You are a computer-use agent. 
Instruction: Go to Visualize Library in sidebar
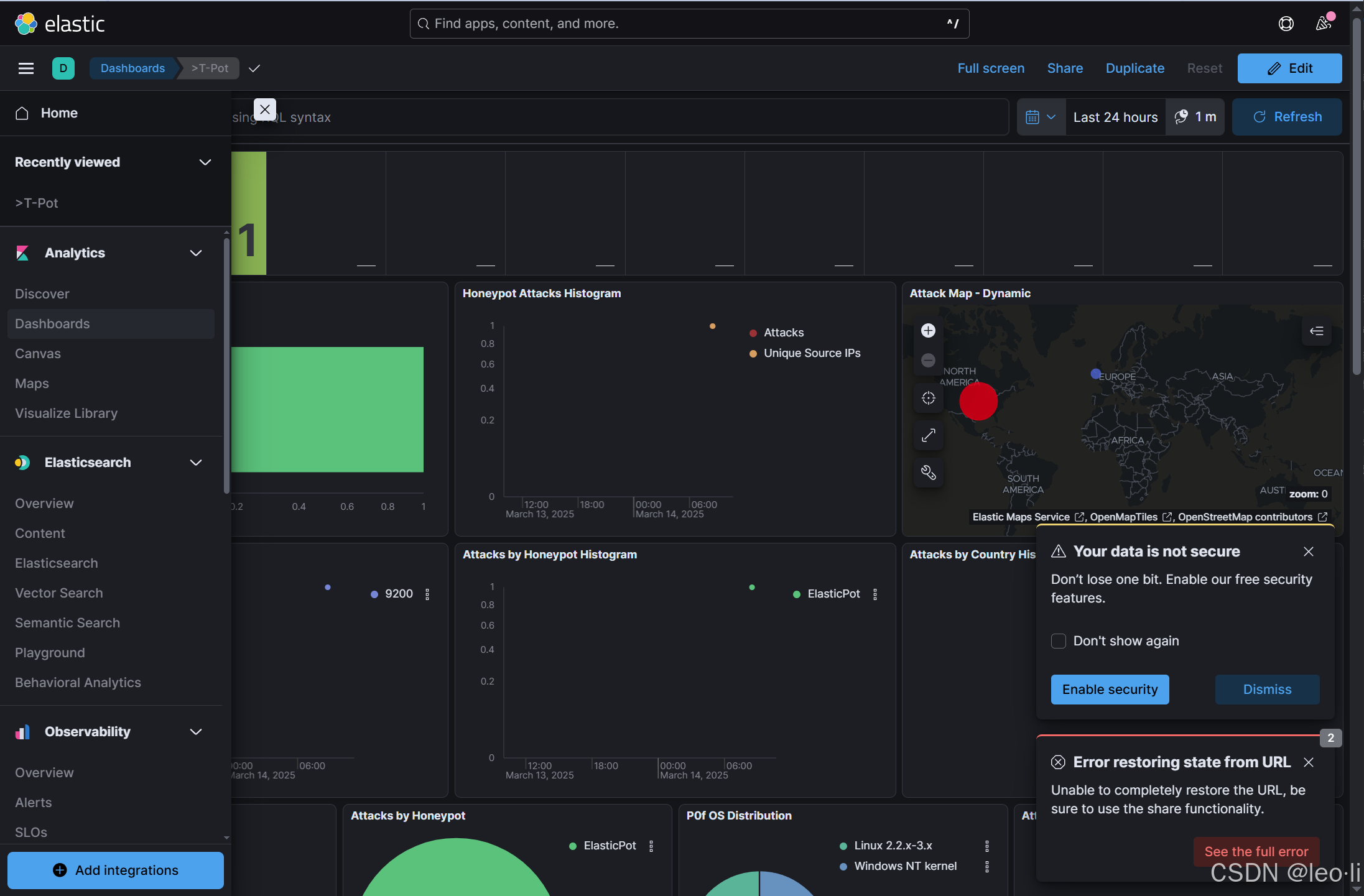point(66,413)
